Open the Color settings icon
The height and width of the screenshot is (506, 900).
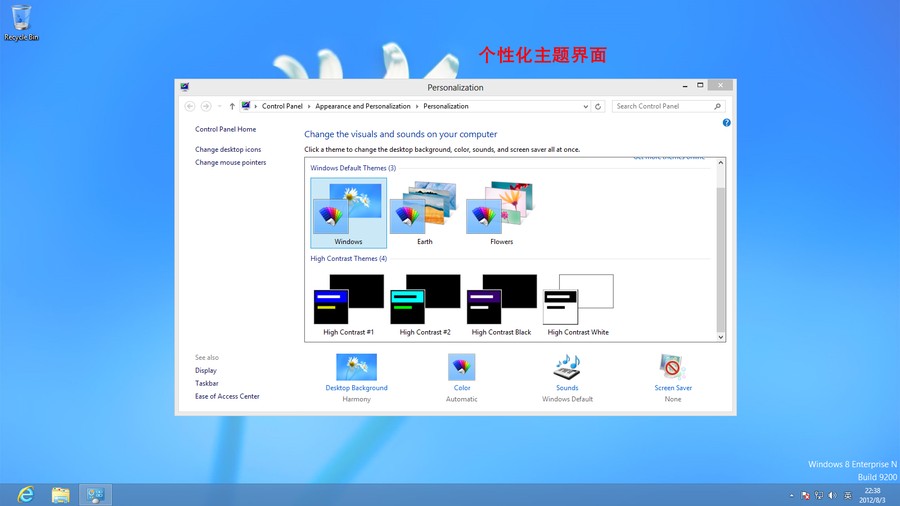tap(462, 368)
